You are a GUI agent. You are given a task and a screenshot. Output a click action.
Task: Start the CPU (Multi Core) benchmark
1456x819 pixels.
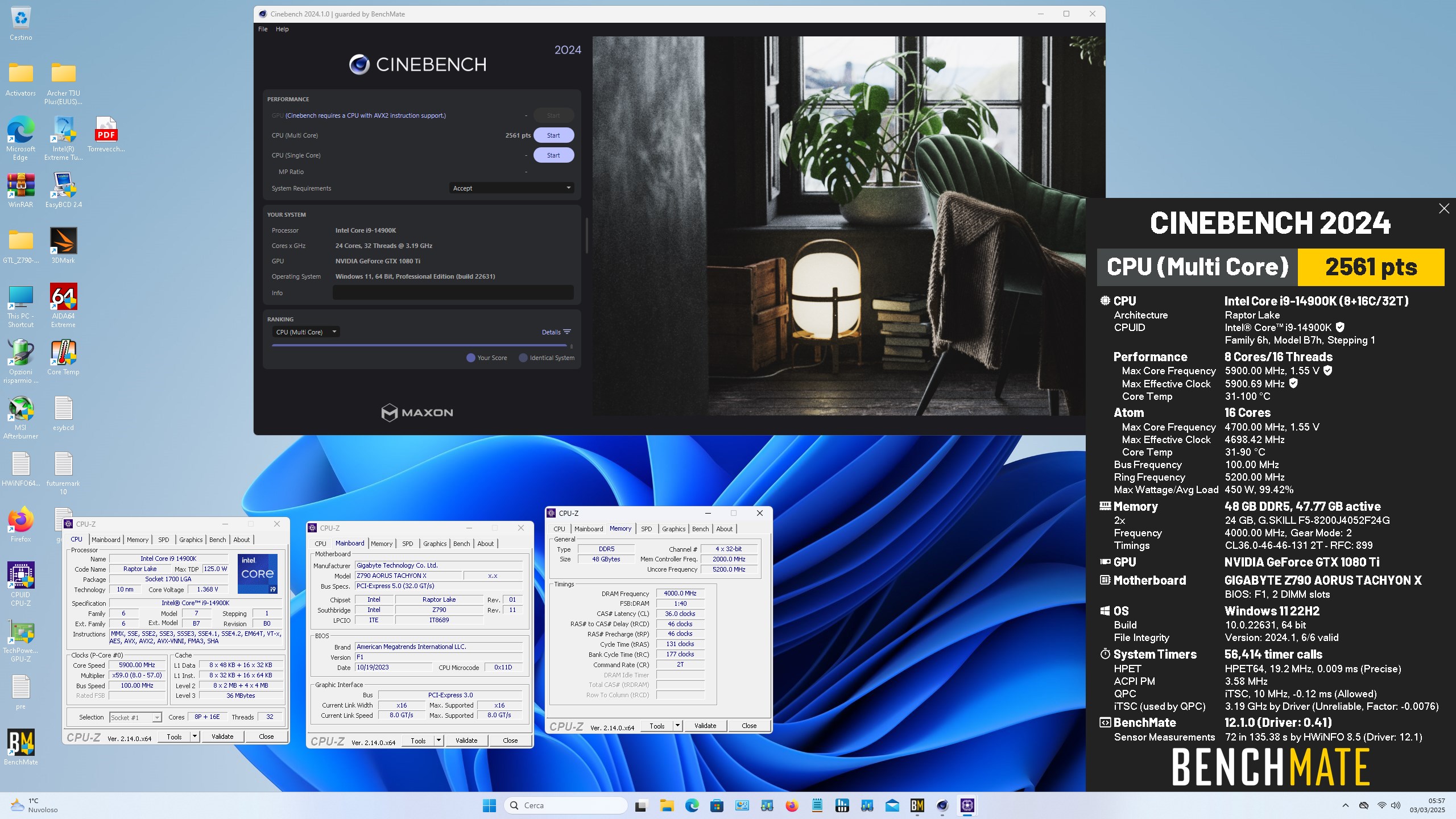pos(553,135)
